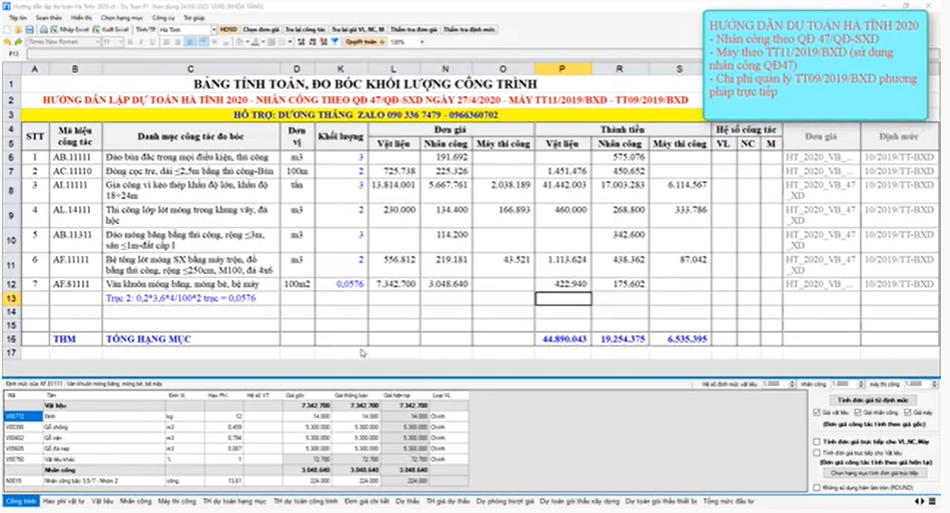Open the font size dropdown
950x513 pixels.
click(x=122, y=42)
